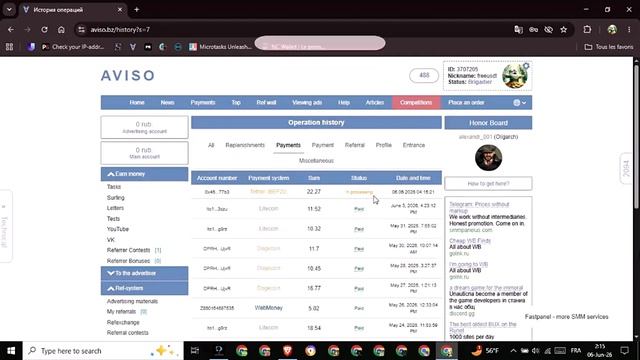This screenshot has height=360, width=640.
Task: Click the browser back arrow
Action: 11,30
